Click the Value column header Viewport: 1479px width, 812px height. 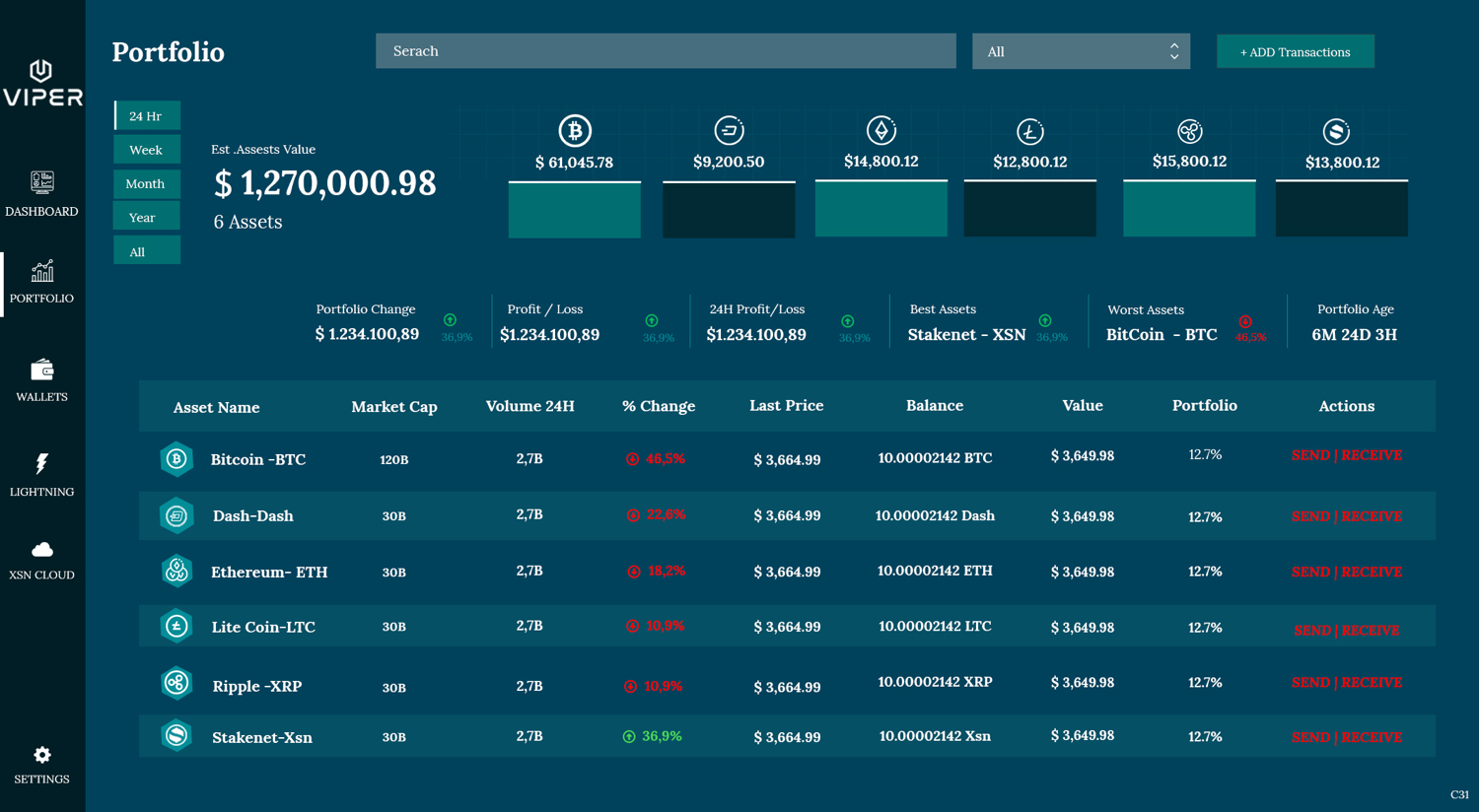point(1083,405)
